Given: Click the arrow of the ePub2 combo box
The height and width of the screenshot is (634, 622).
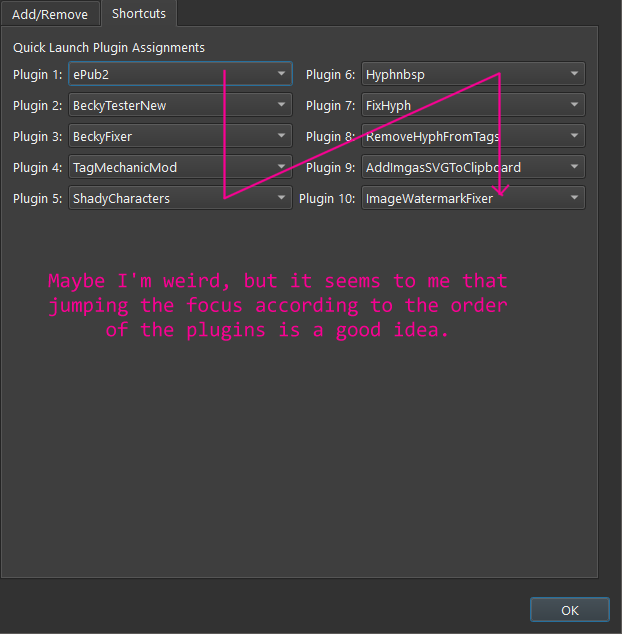Looking at the screenshot, I should tap(282, 74).
